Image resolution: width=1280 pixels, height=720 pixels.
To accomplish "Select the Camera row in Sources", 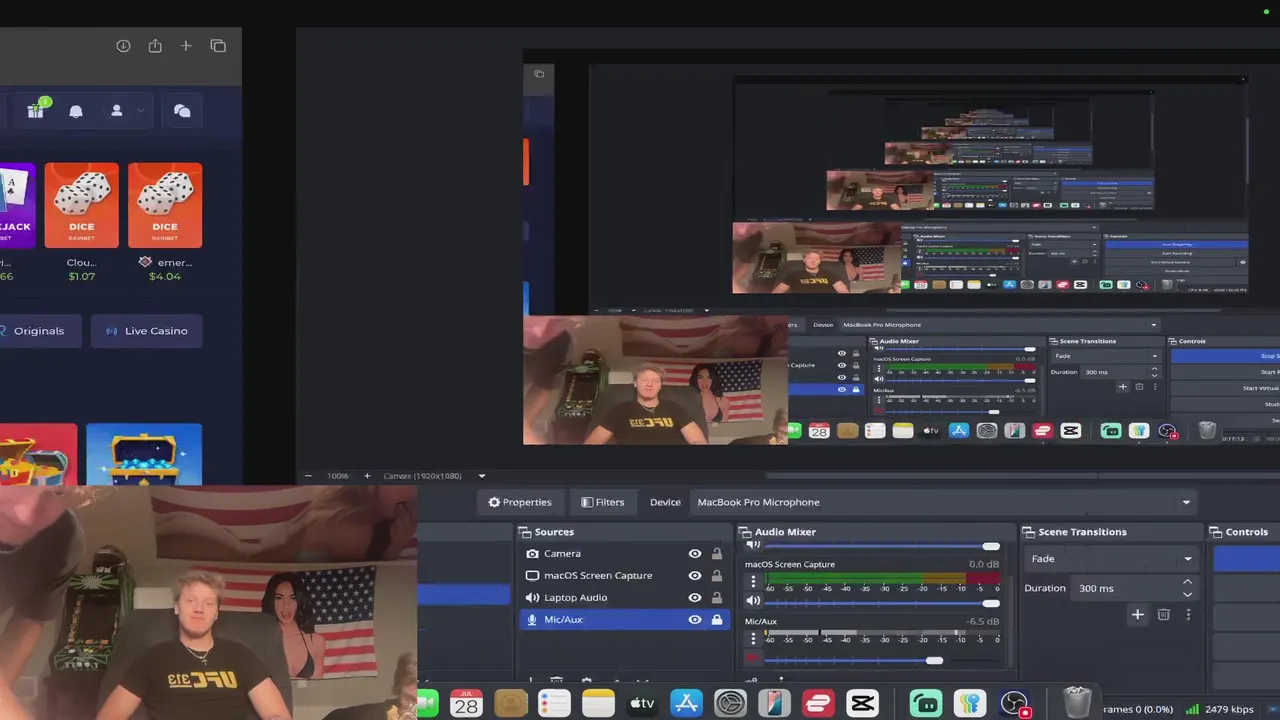I will pos(625,554).
